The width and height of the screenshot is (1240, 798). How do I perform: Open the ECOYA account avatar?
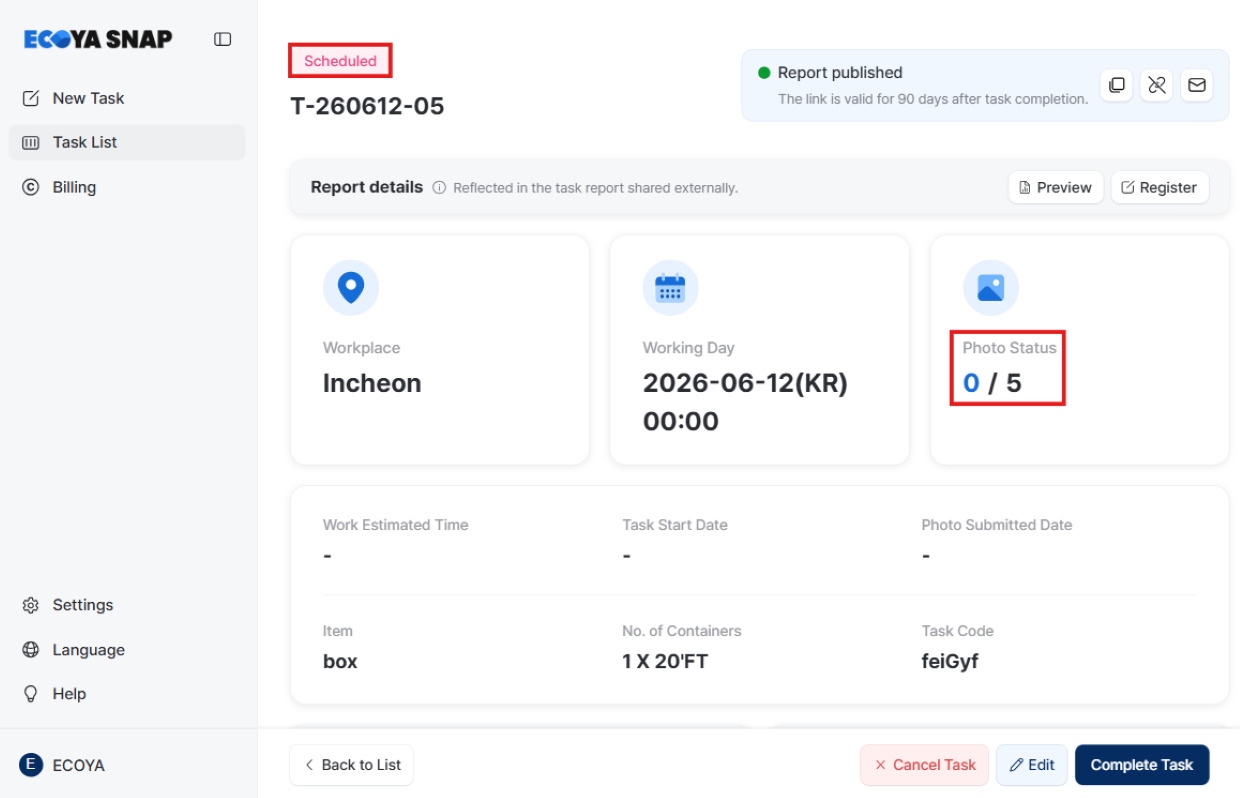click(x=31, y=765)
